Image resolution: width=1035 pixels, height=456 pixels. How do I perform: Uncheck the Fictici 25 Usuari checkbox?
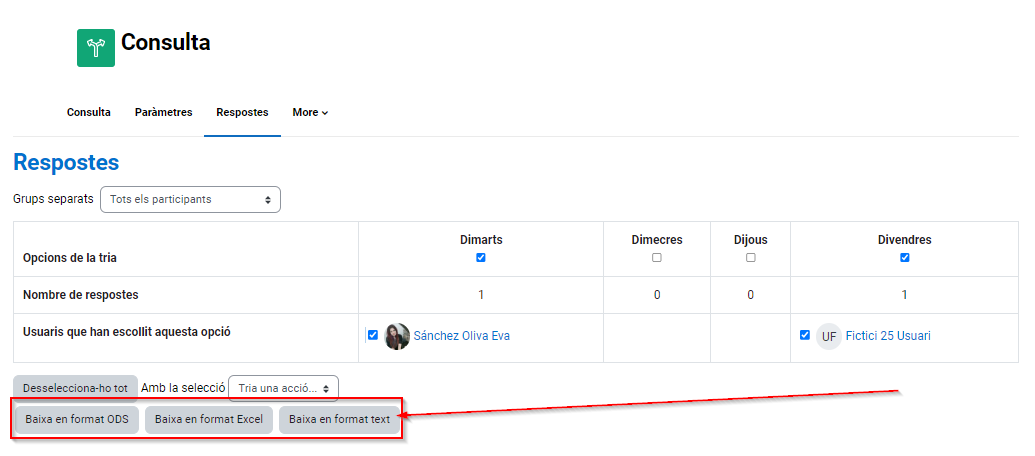(805, 335)
